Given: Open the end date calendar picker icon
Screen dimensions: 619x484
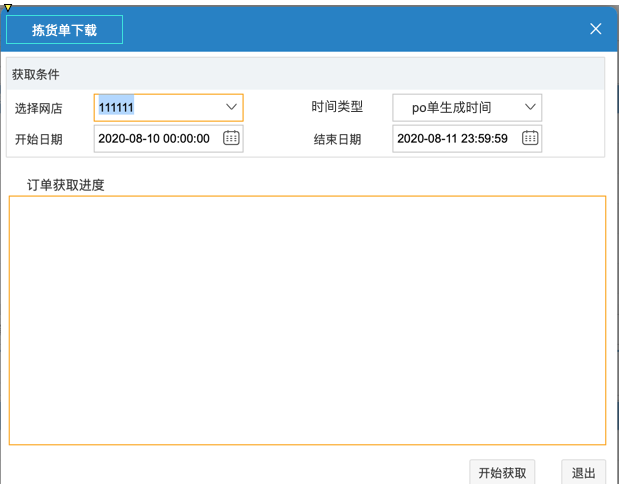Looking at the screenshot, I should point(530,138).
